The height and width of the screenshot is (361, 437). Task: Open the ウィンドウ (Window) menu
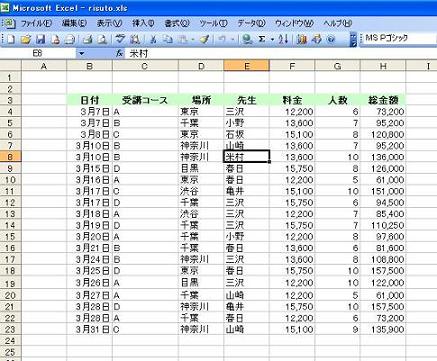(x=294, y=23)
